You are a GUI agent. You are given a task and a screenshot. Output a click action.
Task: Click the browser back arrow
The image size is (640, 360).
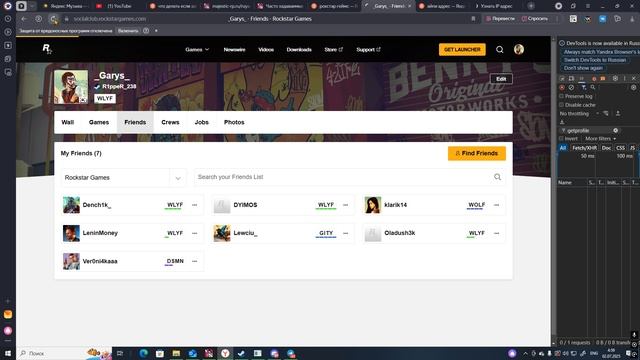24,19
